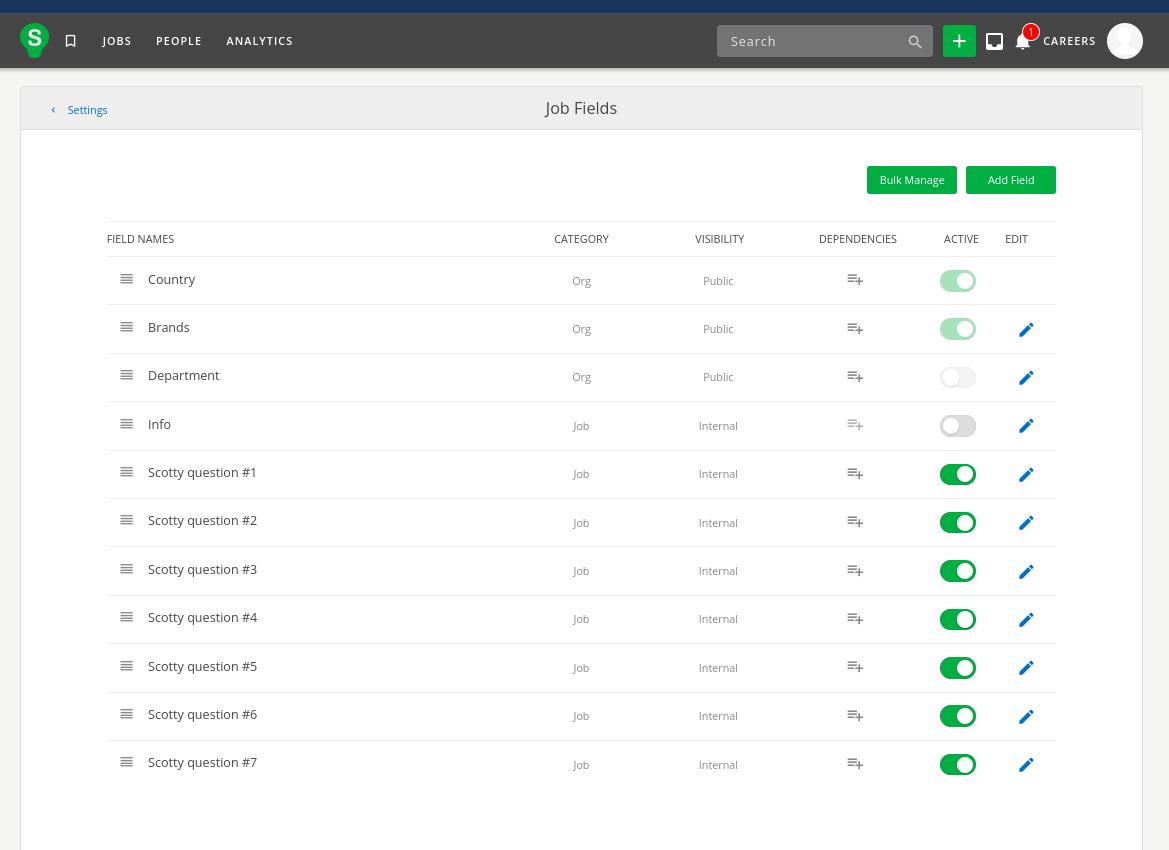Viewport: 1169px width, 850px height.
Task: Go back to Settings link
Action: [87, 110]
